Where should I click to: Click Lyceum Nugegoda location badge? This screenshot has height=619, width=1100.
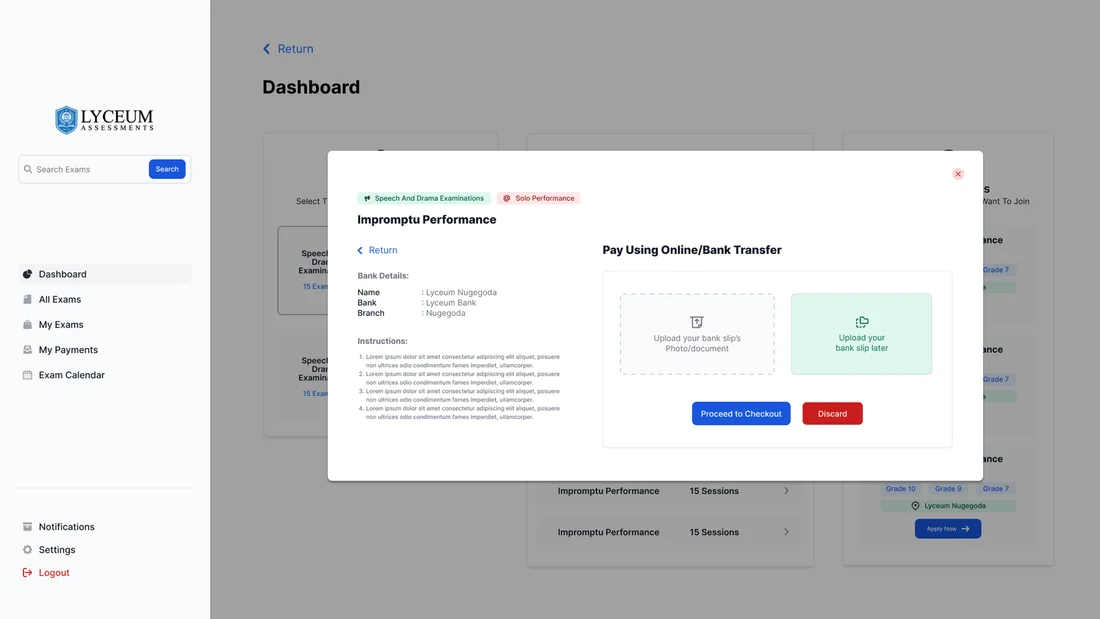[x=948, y=506]
